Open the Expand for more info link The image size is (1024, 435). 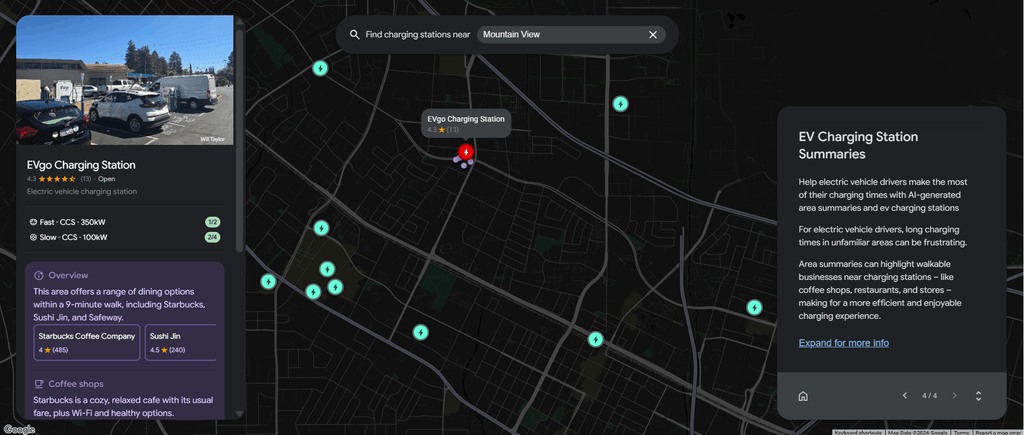click(x=844, y=343)
